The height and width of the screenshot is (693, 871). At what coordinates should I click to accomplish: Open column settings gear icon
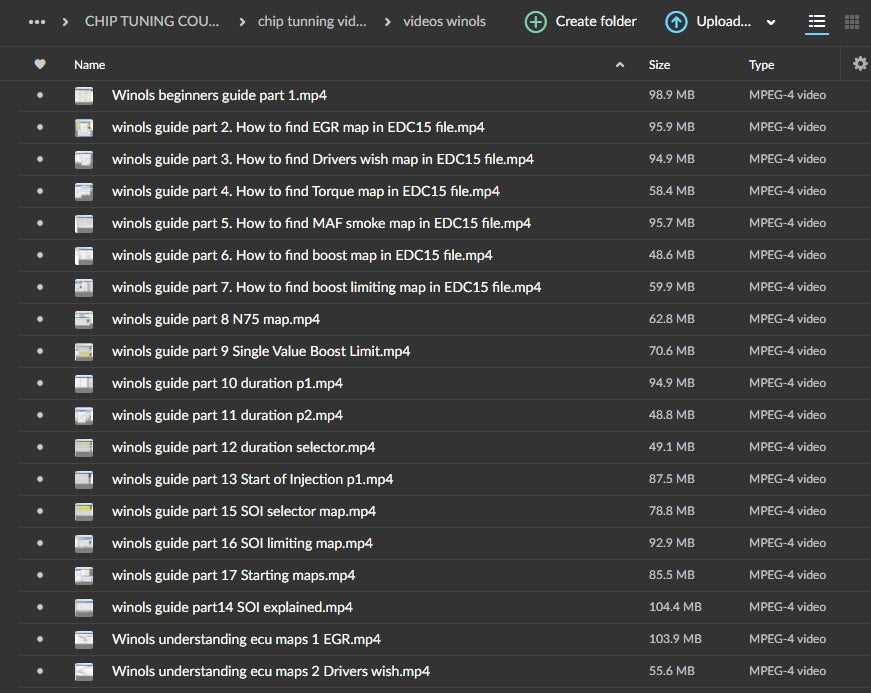pos(860,64)
